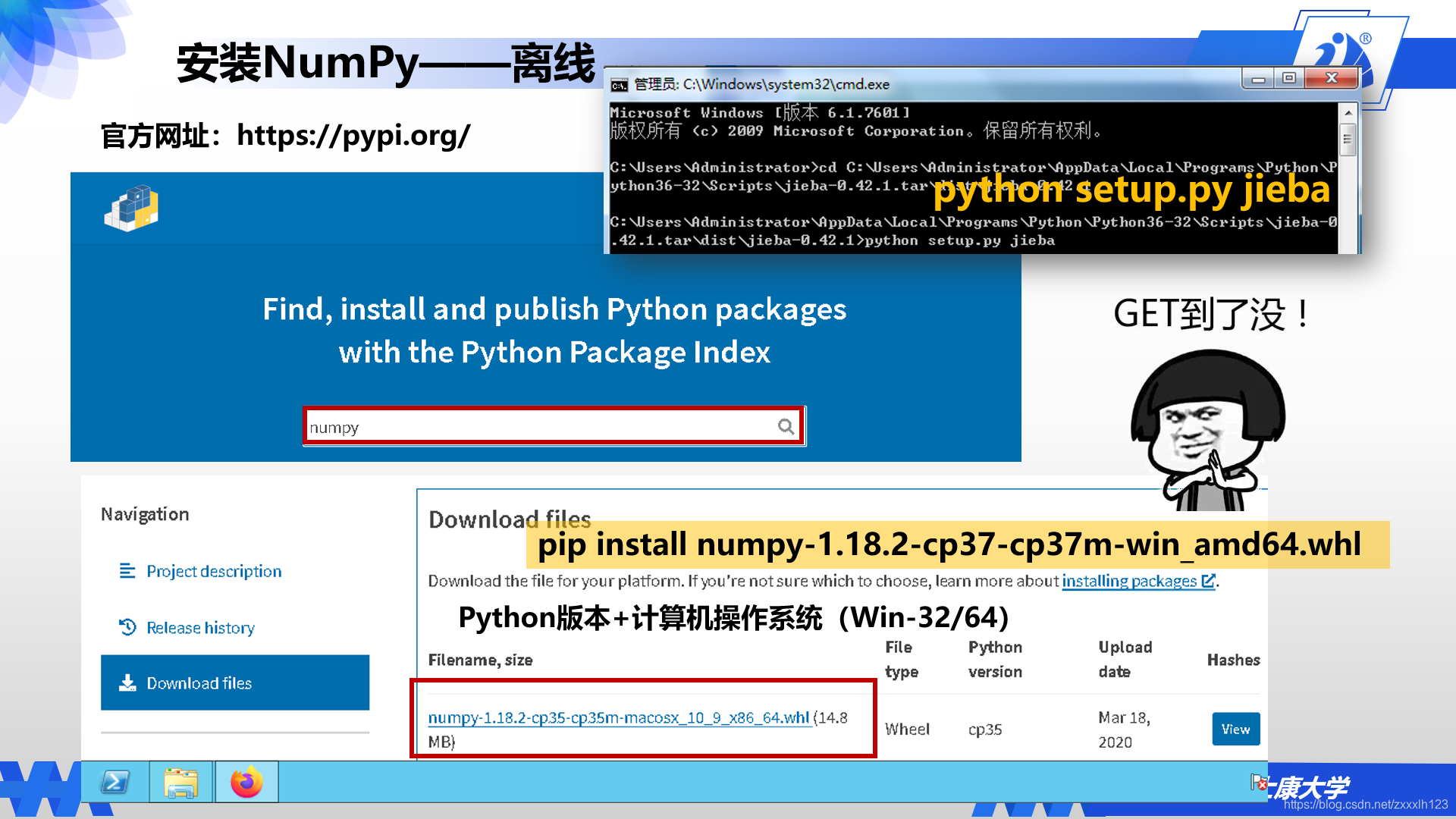Close the cmd.exe window

1331,78
